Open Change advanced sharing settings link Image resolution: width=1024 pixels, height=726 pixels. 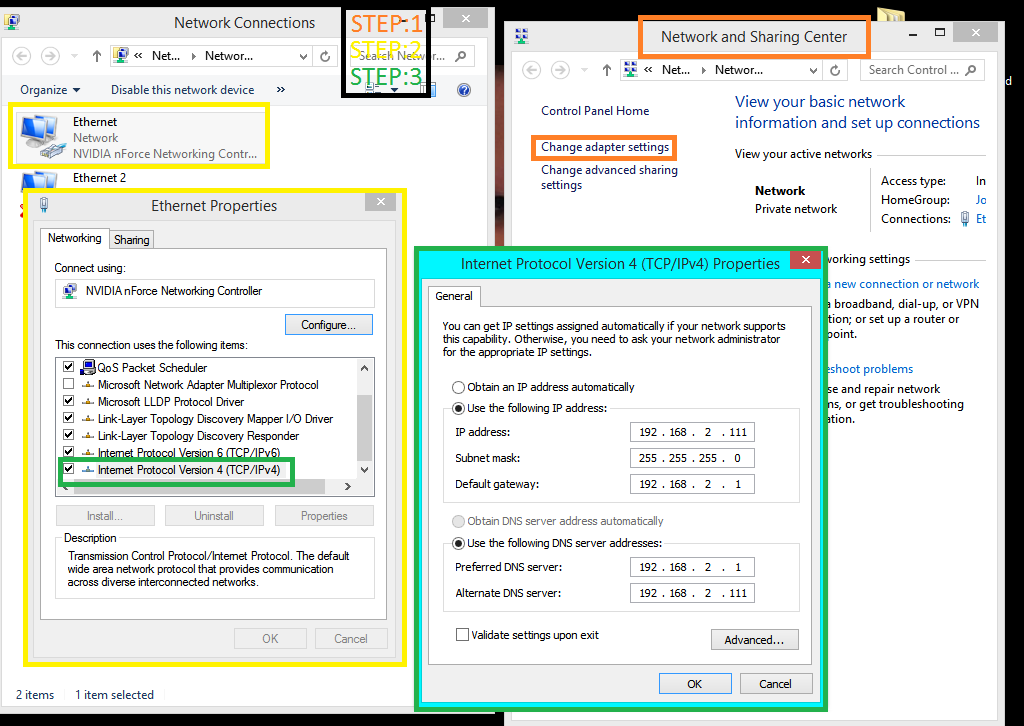point(609,177)
